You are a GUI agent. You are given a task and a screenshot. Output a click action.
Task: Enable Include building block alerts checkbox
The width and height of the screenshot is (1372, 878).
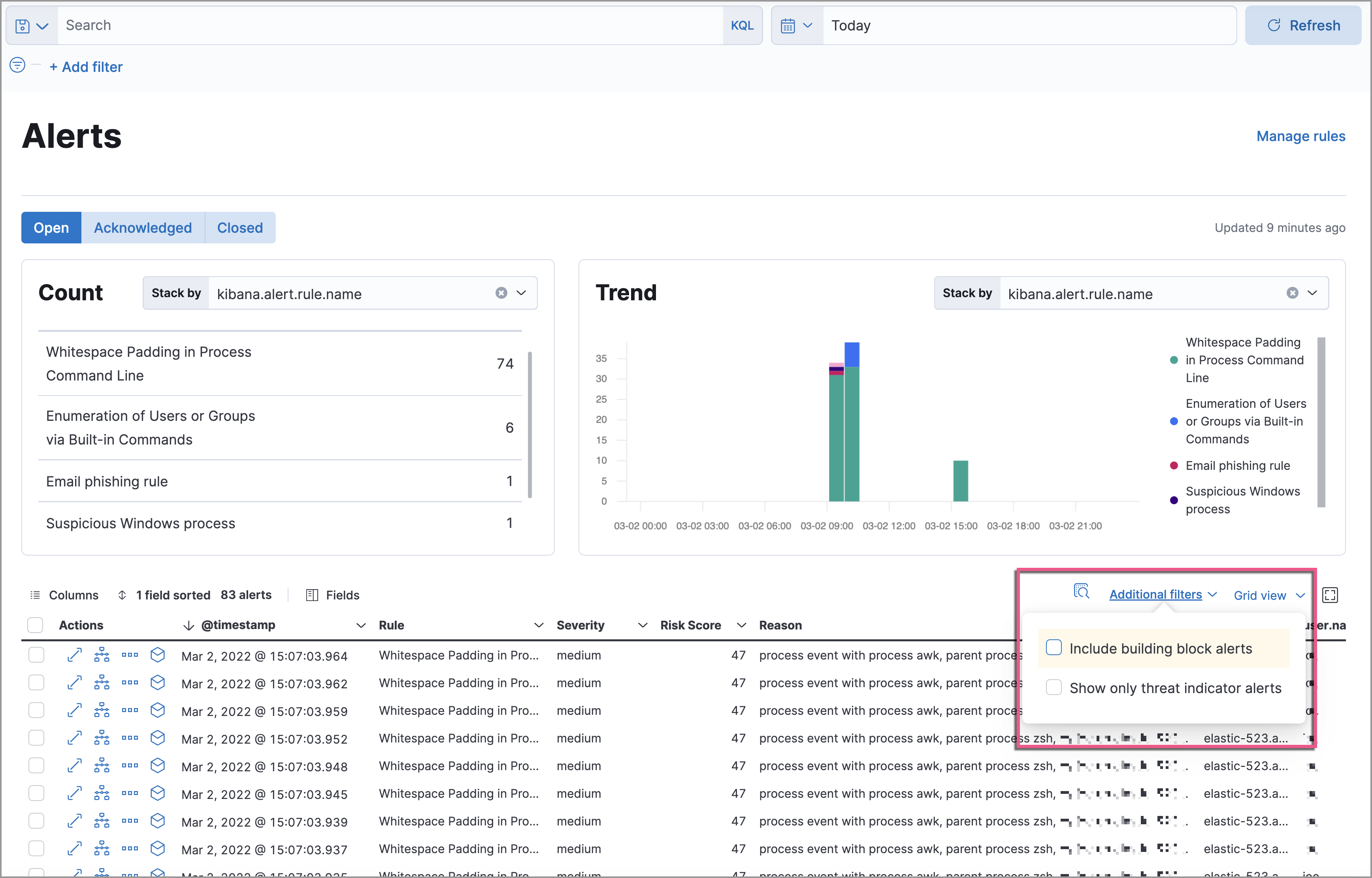pos(1053,648)
